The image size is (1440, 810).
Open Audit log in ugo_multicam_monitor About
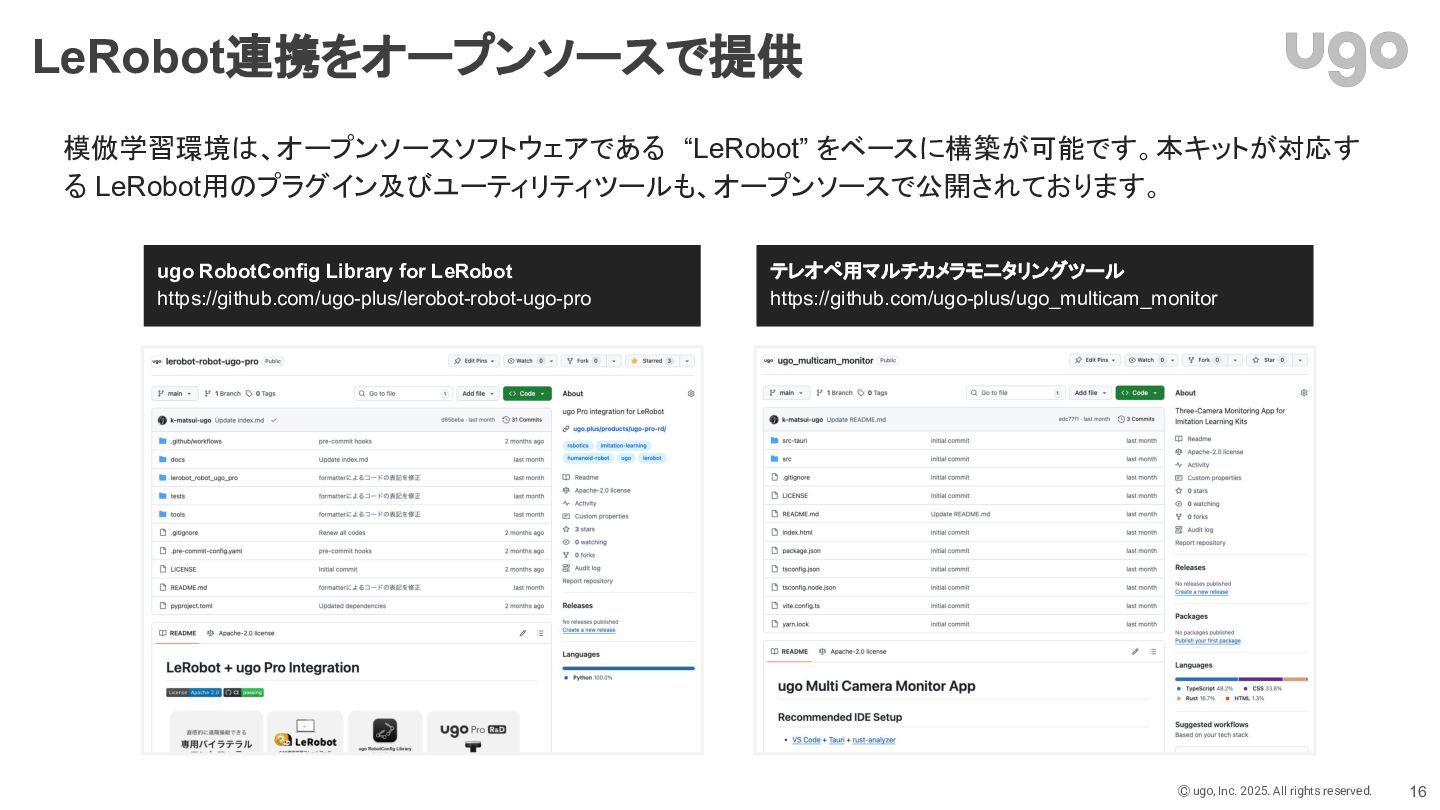pos(1194,530)
